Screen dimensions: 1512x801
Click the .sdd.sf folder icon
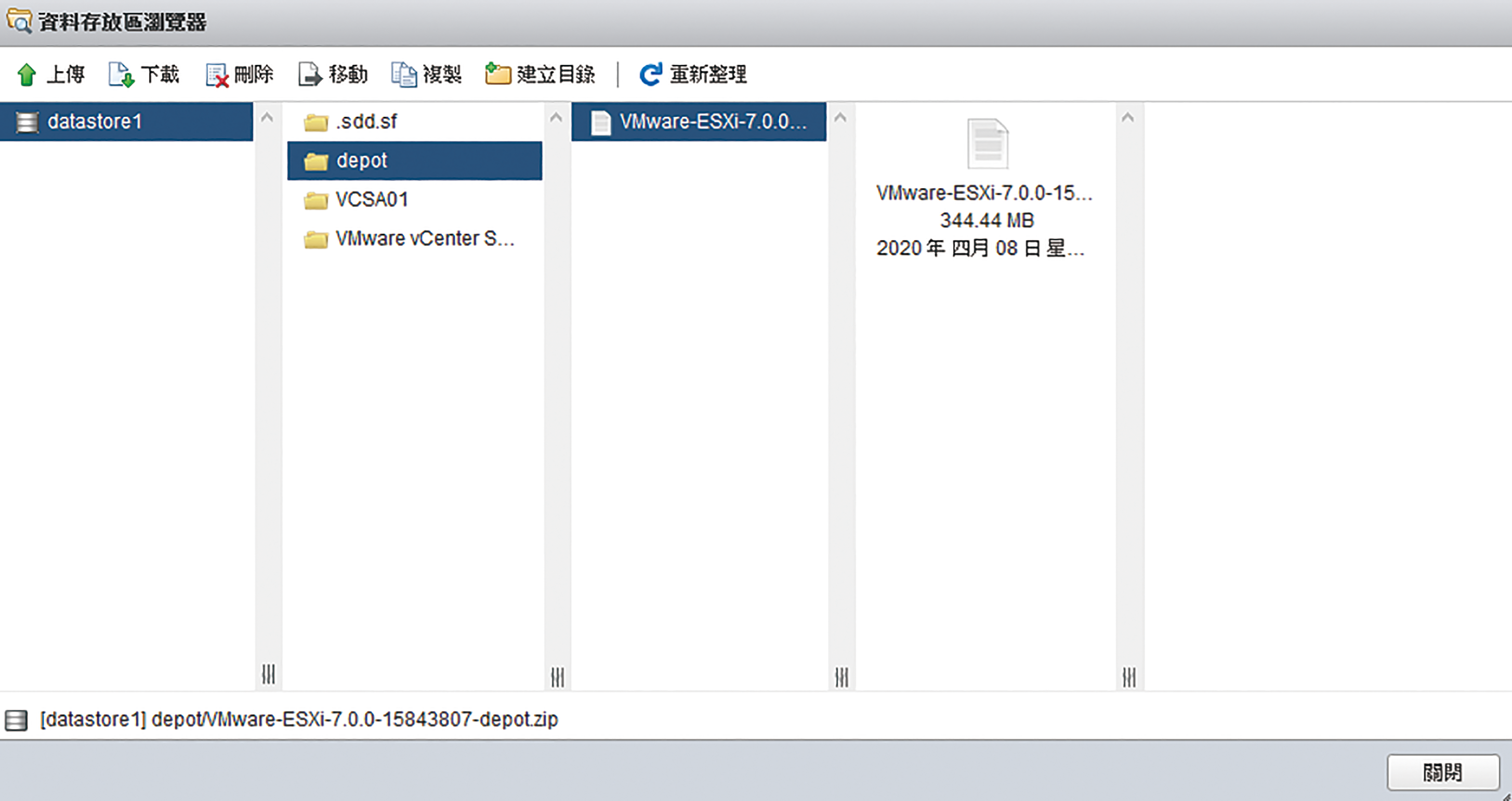(316, 123)
